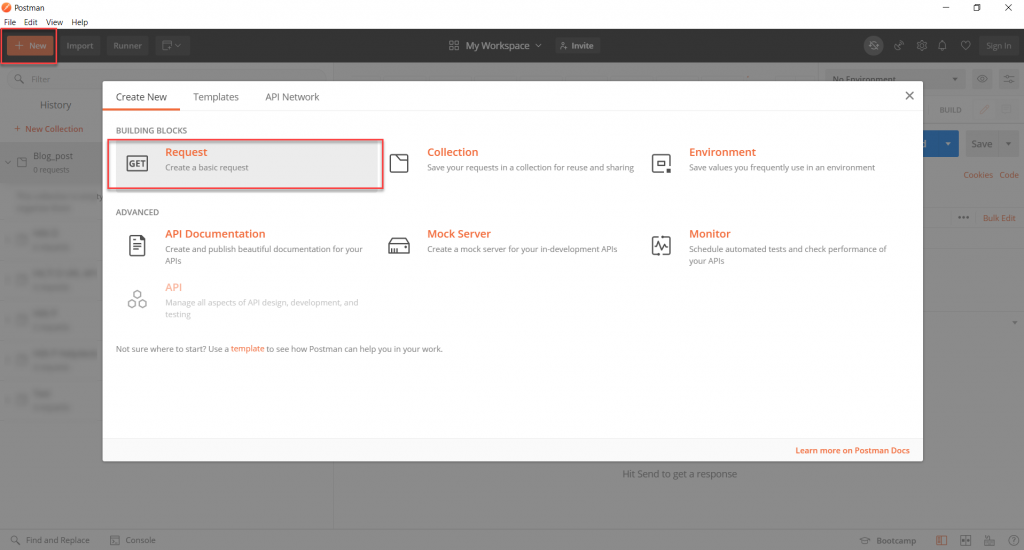Viewport: 1024px width, 550px height.
Task: Select the Create New tab
Action: click(141, 97)
